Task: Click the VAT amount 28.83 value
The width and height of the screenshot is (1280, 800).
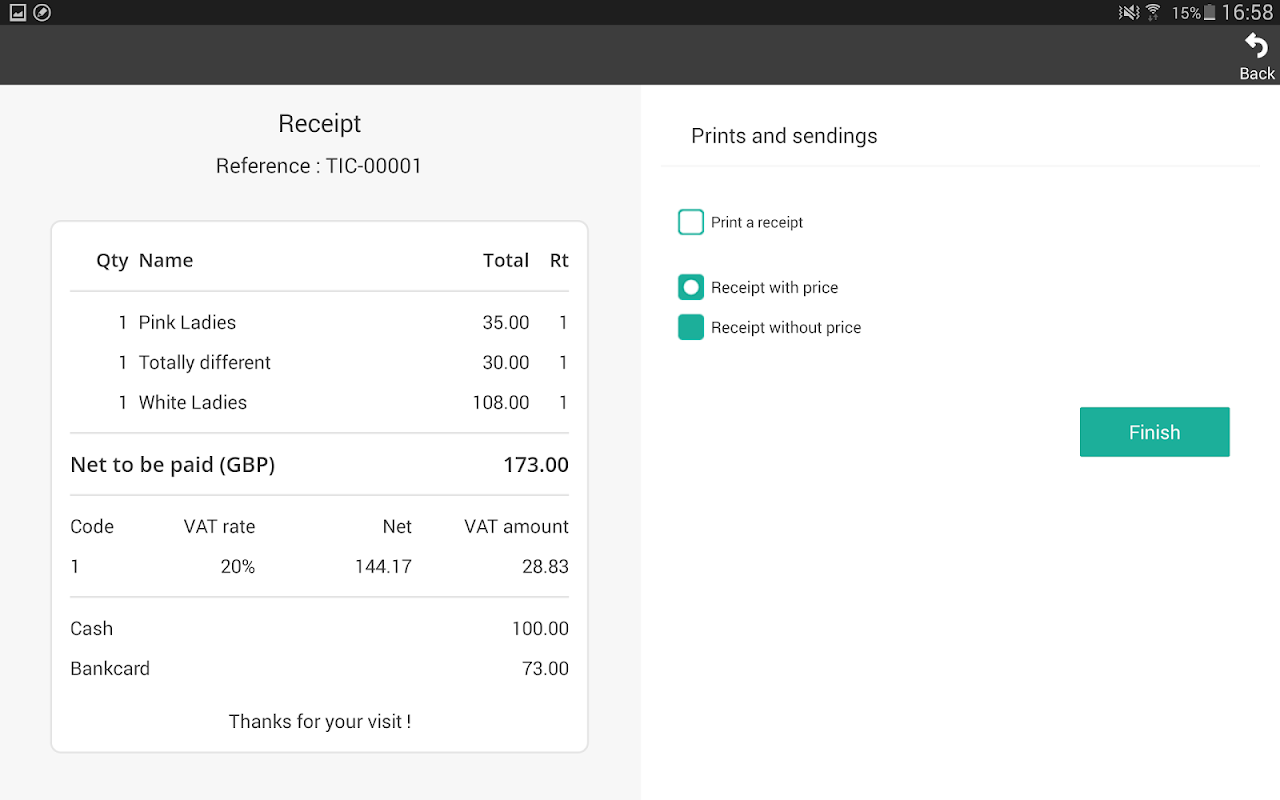Action: click(x=545, y=567)
